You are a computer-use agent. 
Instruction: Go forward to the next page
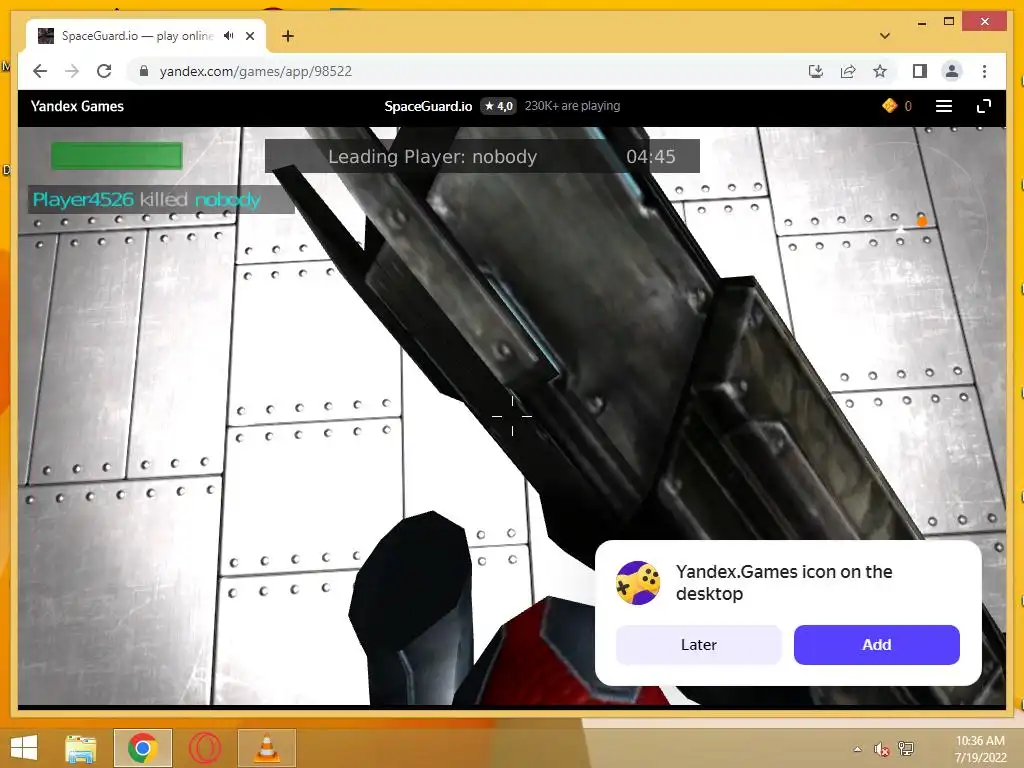(x=72, y=71)
